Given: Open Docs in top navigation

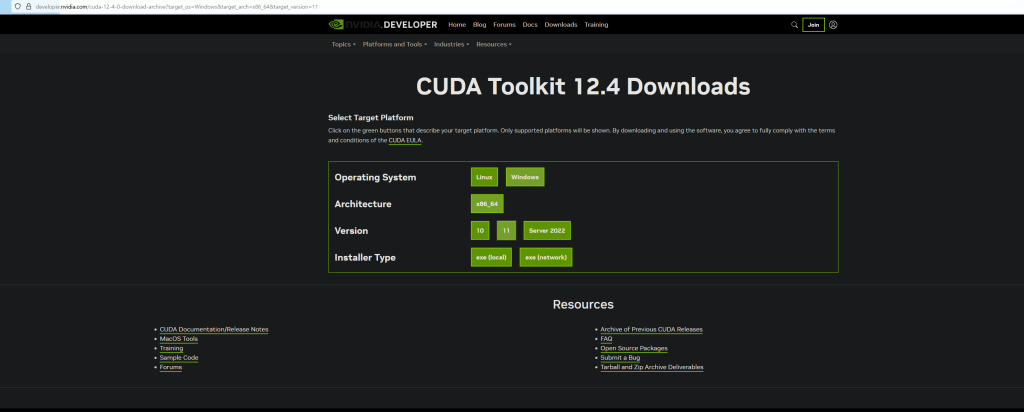Looking at the screenshot, I should [530, 25].
